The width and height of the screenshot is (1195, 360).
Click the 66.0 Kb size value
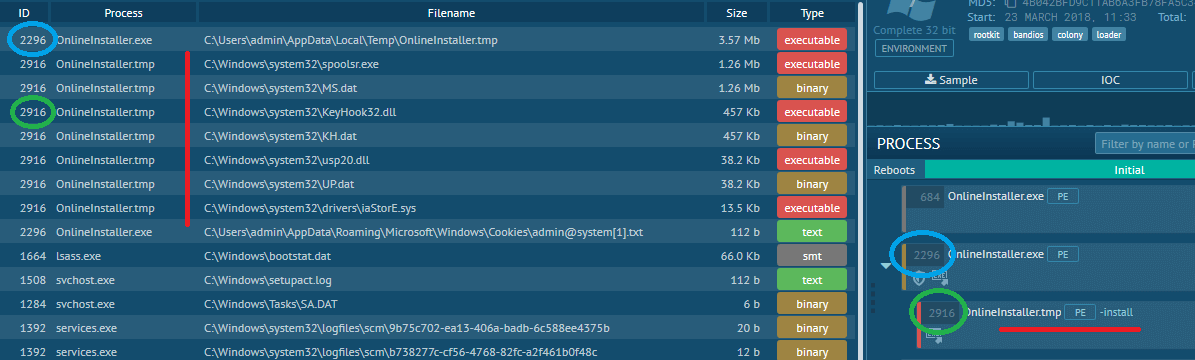click(739, 256)
